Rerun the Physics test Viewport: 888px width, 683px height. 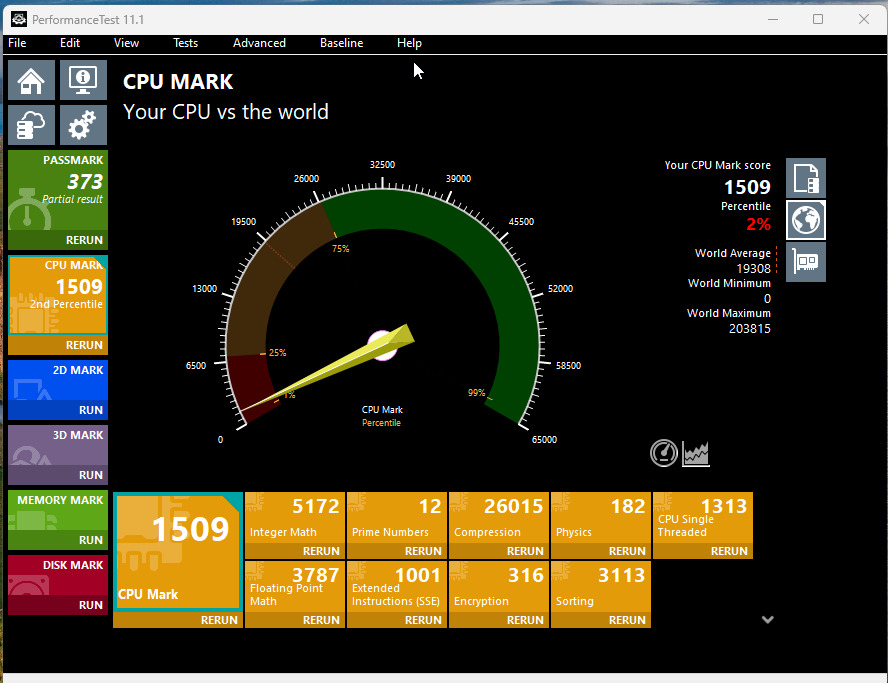(x=600, y=551)
